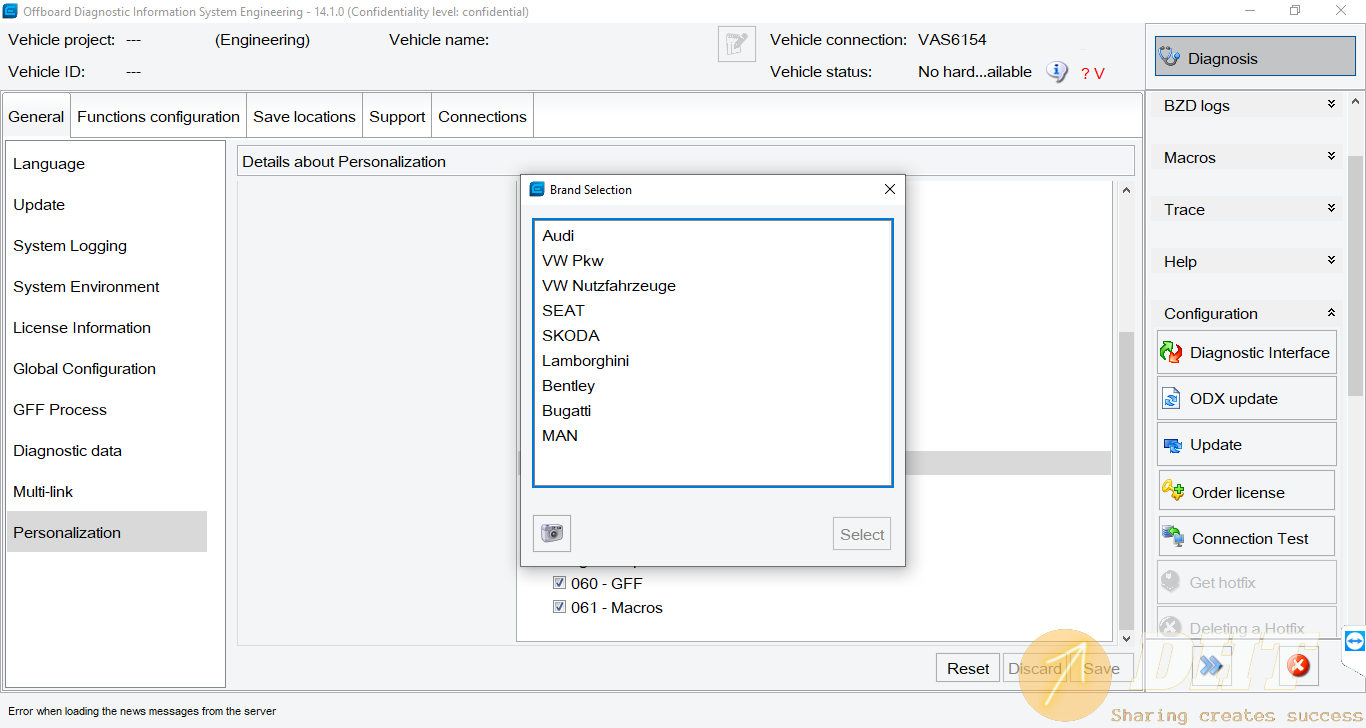Toggle the 060 - GFF checkbox
The height and width of the screenshot is (728, 1366).
click(x=560, y=583)
